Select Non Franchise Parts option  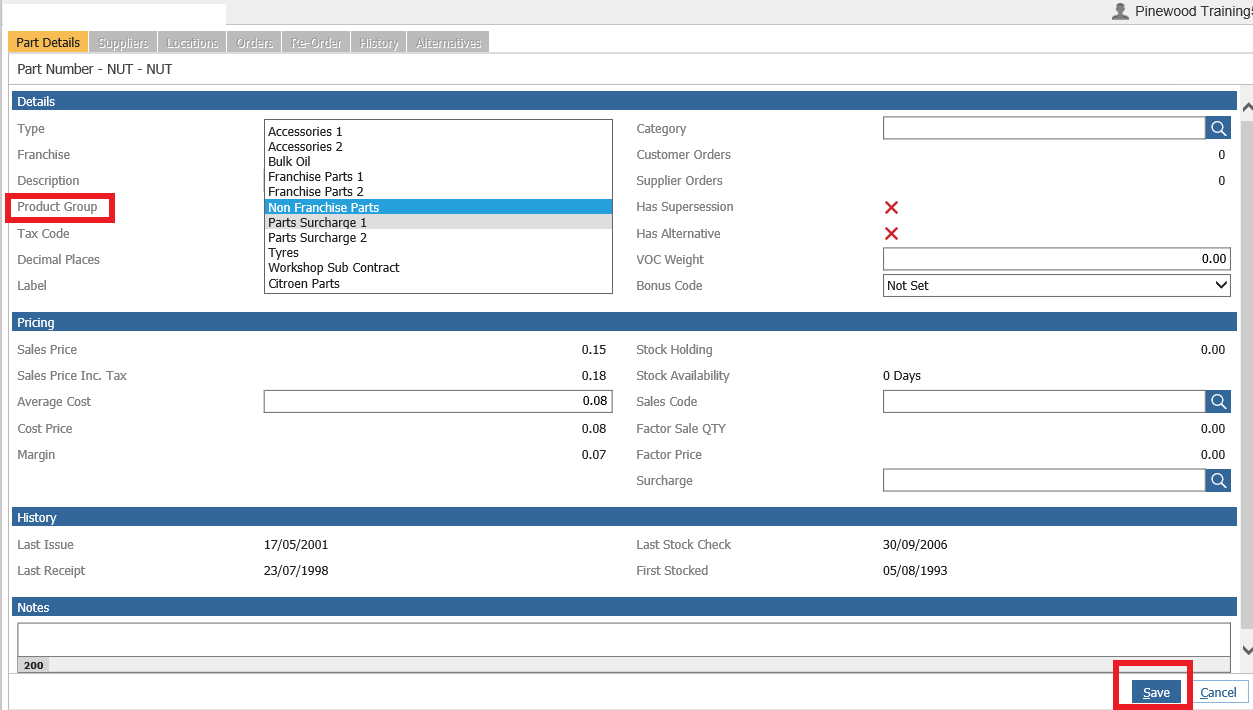click(438, 207)
